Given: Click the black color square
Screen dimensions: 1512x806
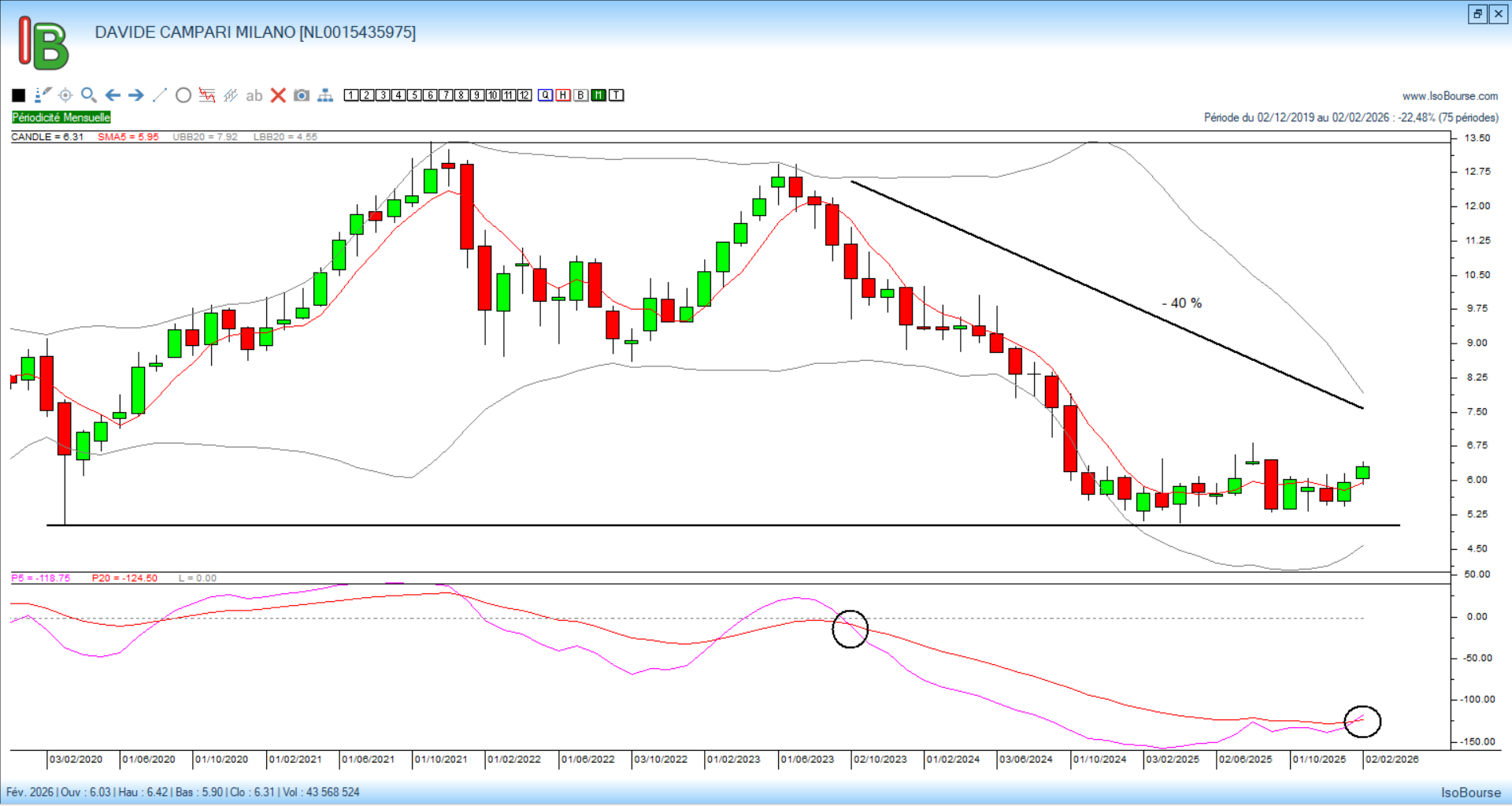Looking at the screenshot, I should [x=19, y=95].
